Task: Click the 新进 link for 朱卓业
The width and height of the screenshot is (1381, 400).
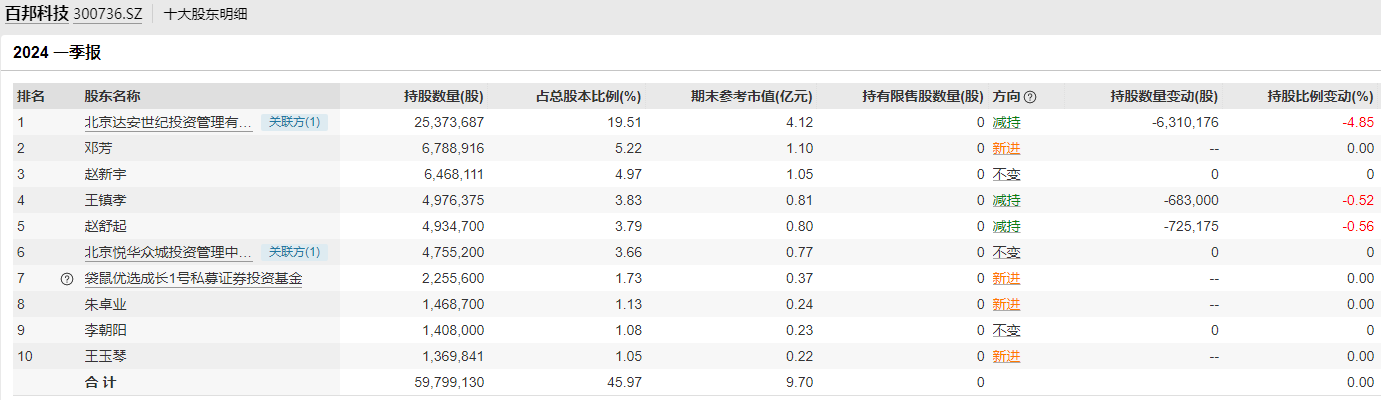Action: pyautogui.click(x=1006, y=305)
